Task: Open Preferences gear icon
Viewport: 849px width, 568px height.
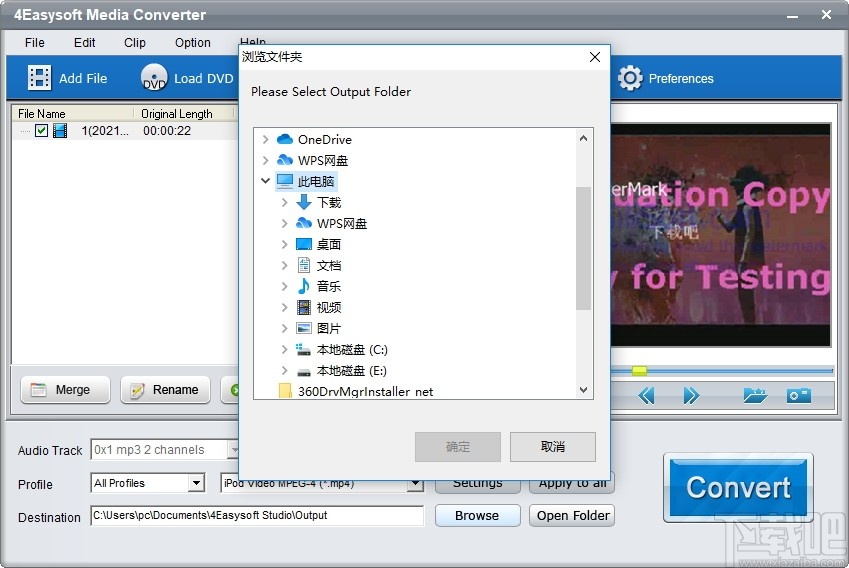Action: [x=630, y=79]
